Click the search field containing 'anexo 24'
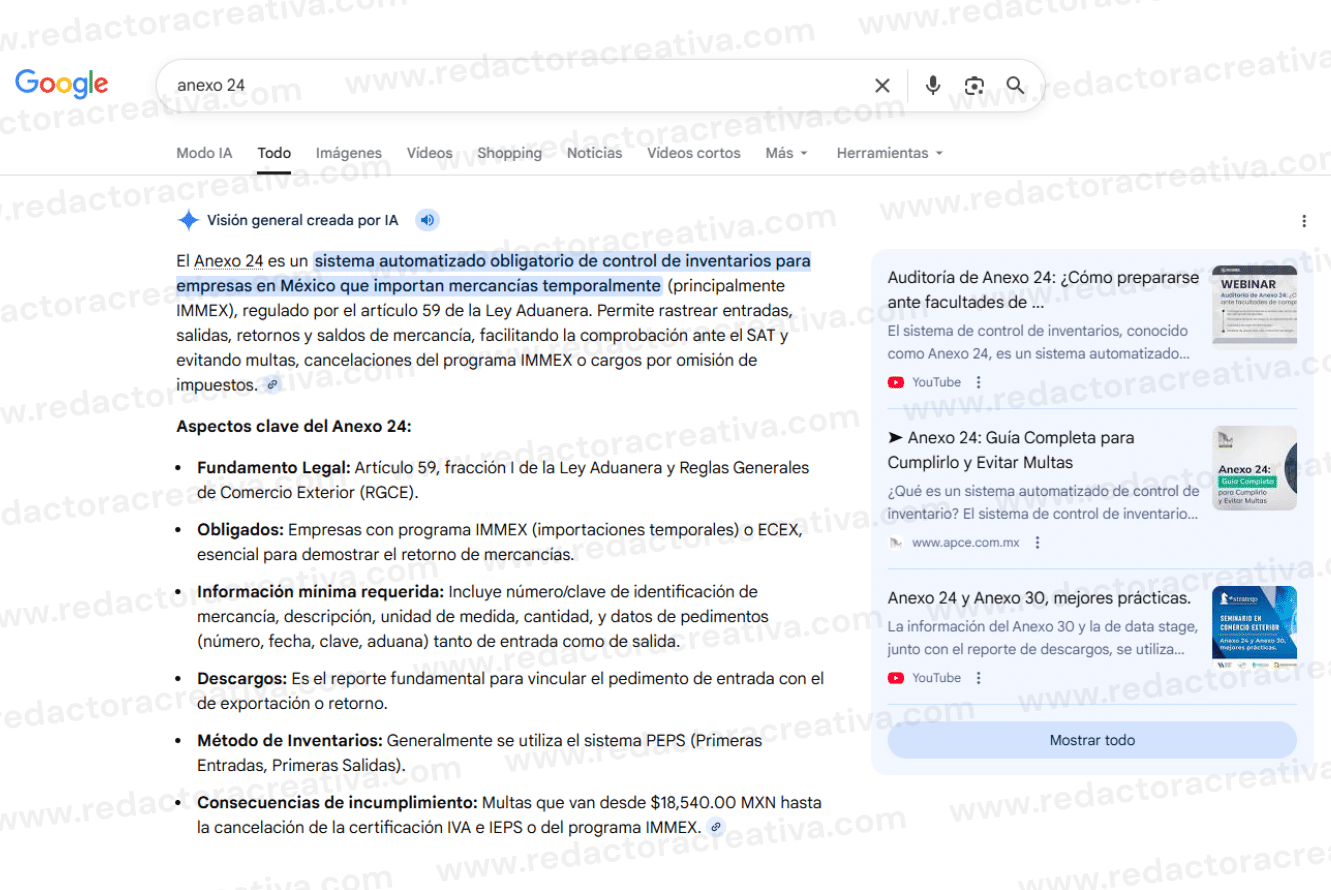Image resolution: width=1331 pixels, height=890 pixels. tap(520, 86)
